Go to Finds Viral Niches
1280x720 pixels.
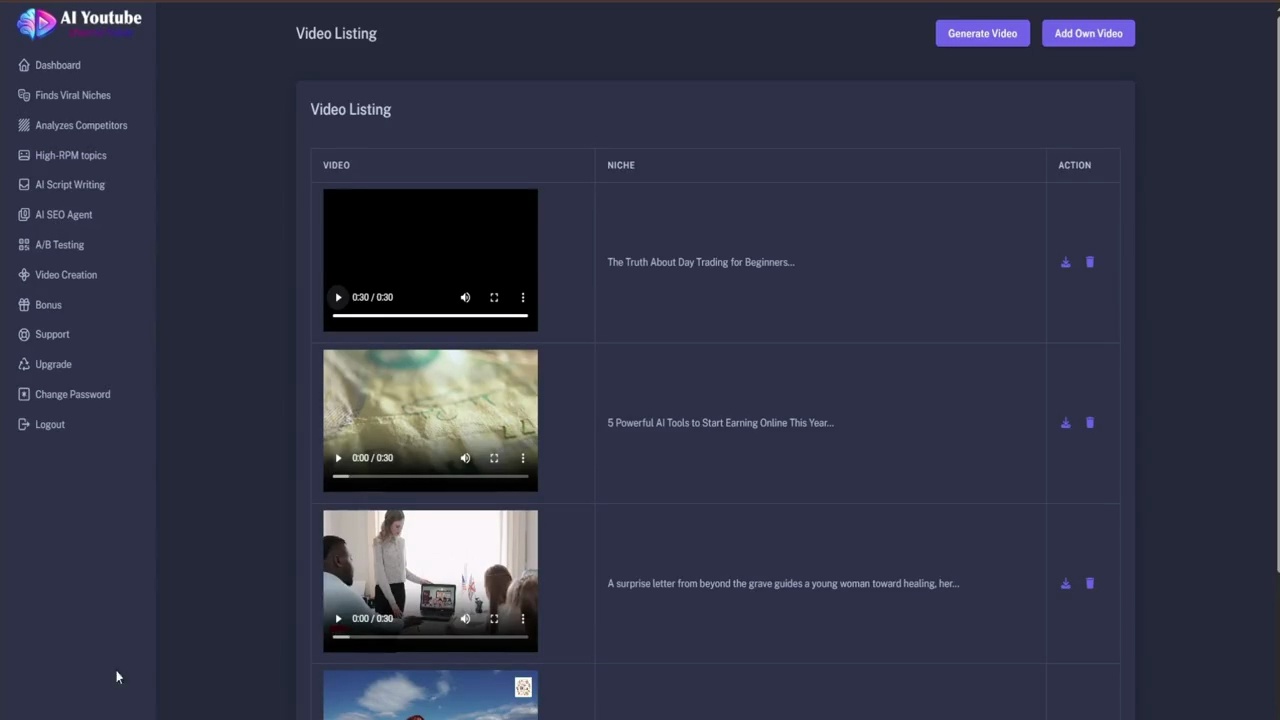73,95
